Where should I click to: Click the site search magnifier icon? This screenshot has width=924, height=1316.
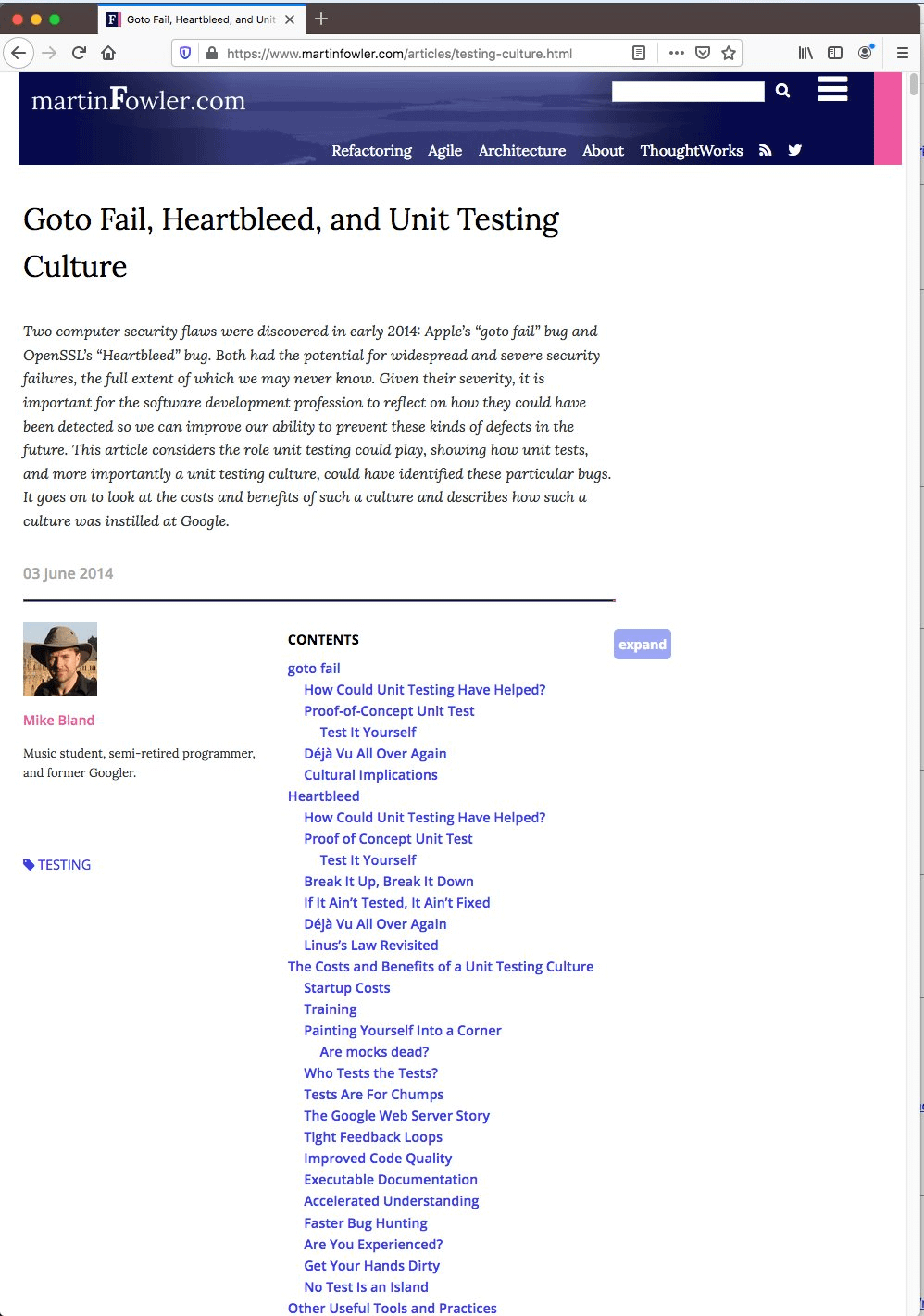(782, 91)
